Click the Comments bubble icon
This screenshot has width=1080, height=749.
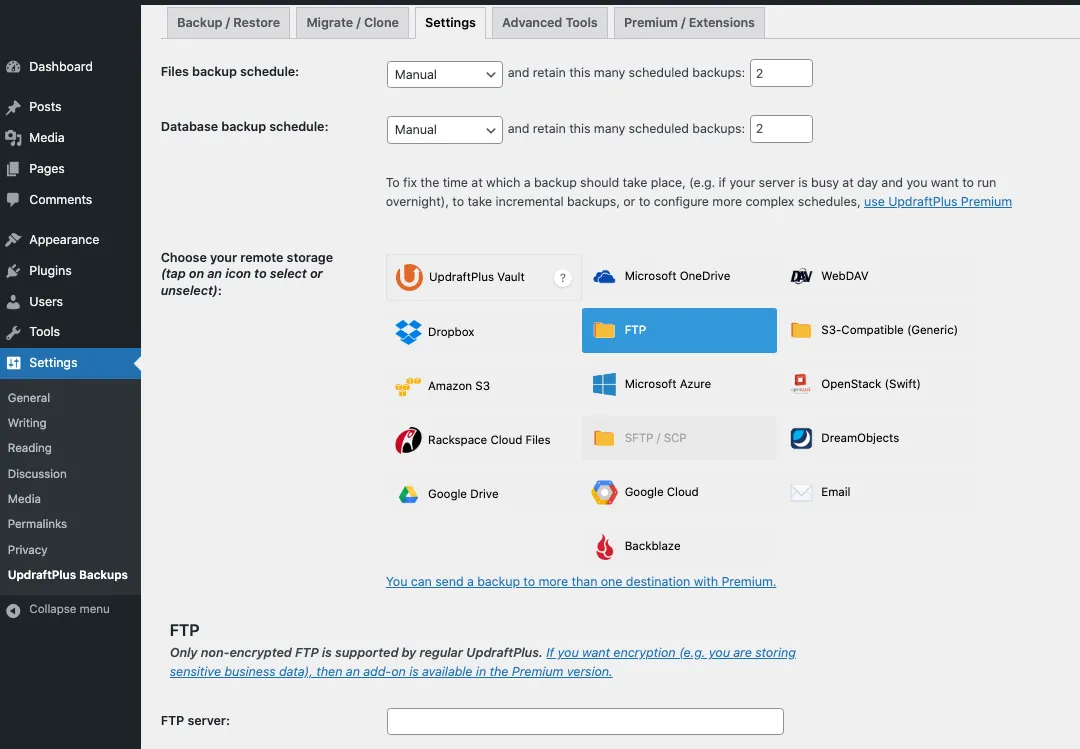point(13,200)
